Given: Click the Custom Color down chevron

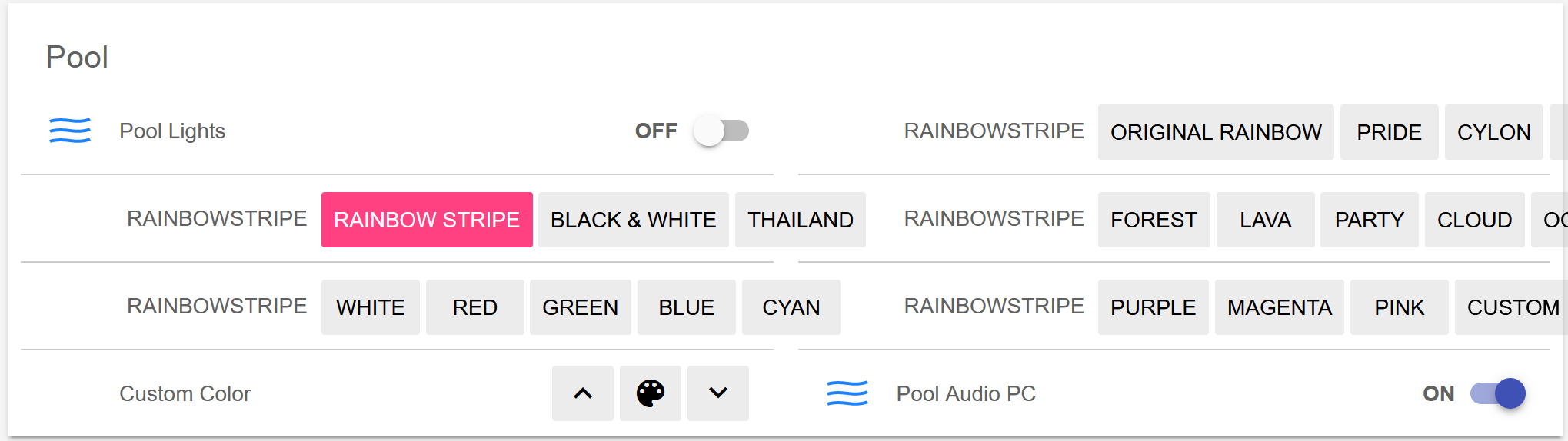Looking at the screenshot, I should click(x=717, y=393).
